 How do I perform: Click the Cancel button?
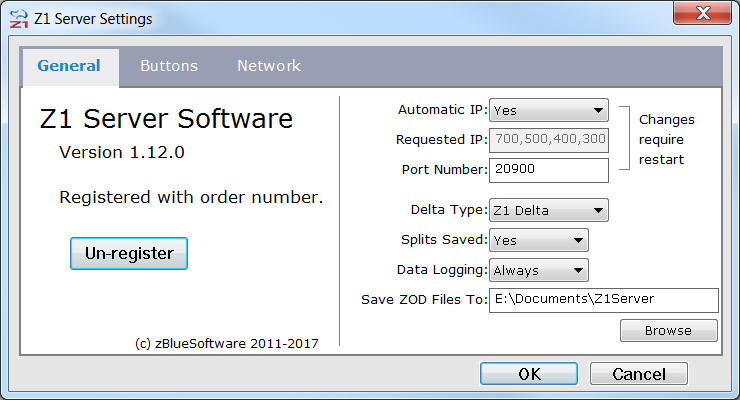(x=639, y=374)
